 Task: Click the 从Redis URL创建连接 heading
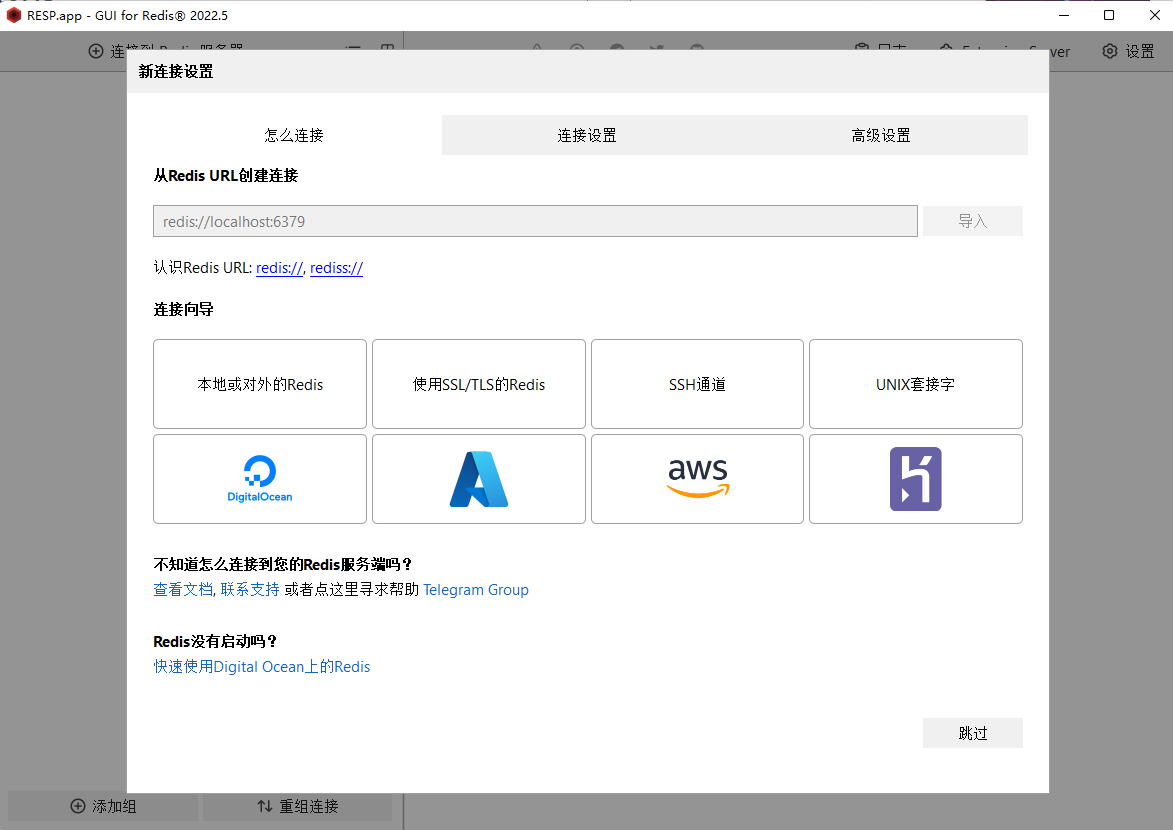click(x=226, y=176)
